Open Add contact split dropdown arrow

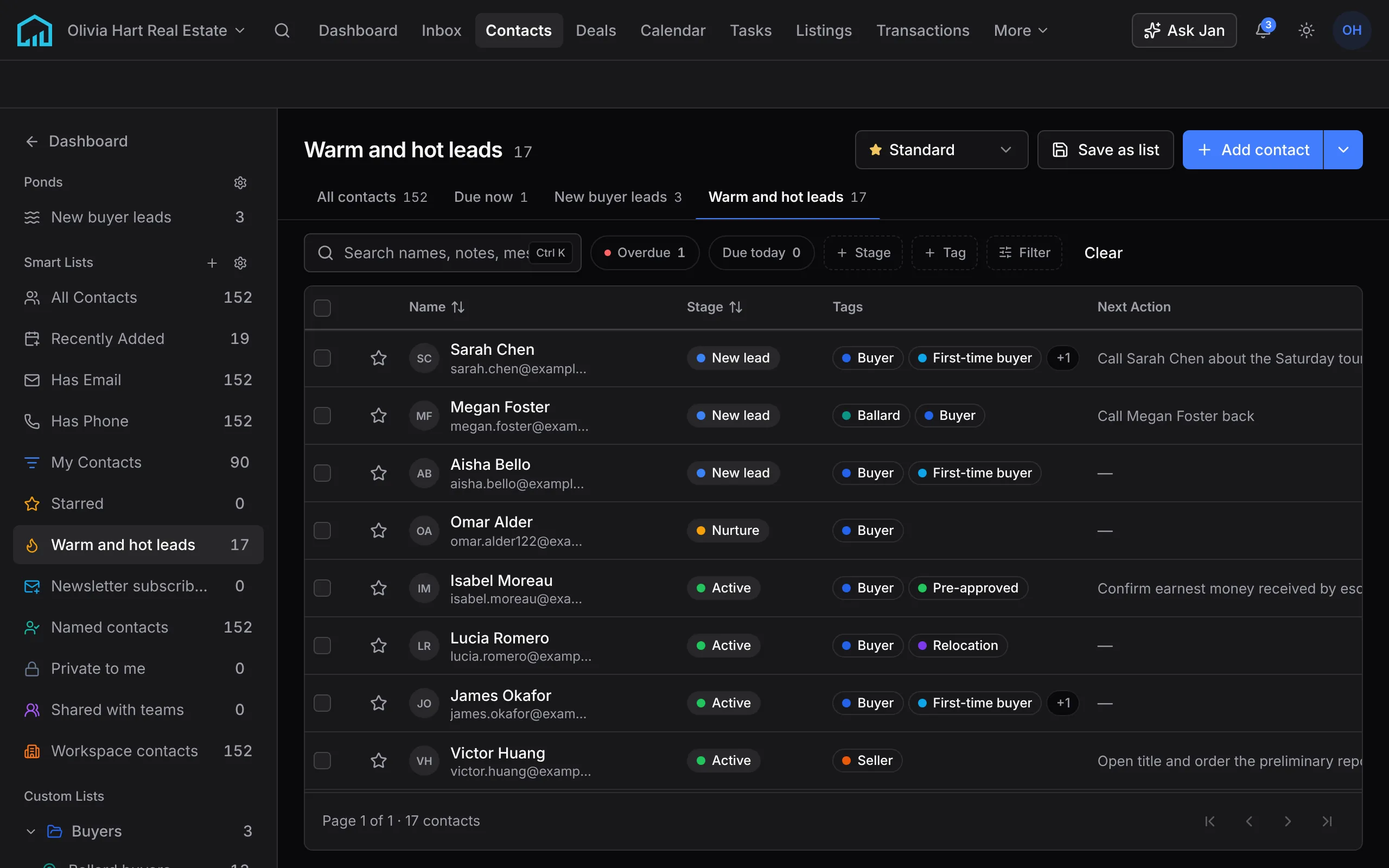tap(1343, 150)
